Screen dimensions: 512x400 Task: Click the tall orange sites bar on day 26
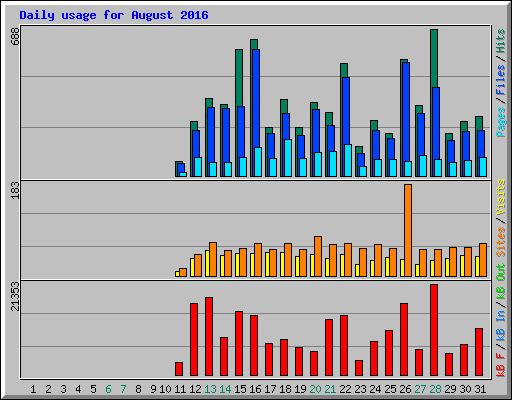coord(408,230)
